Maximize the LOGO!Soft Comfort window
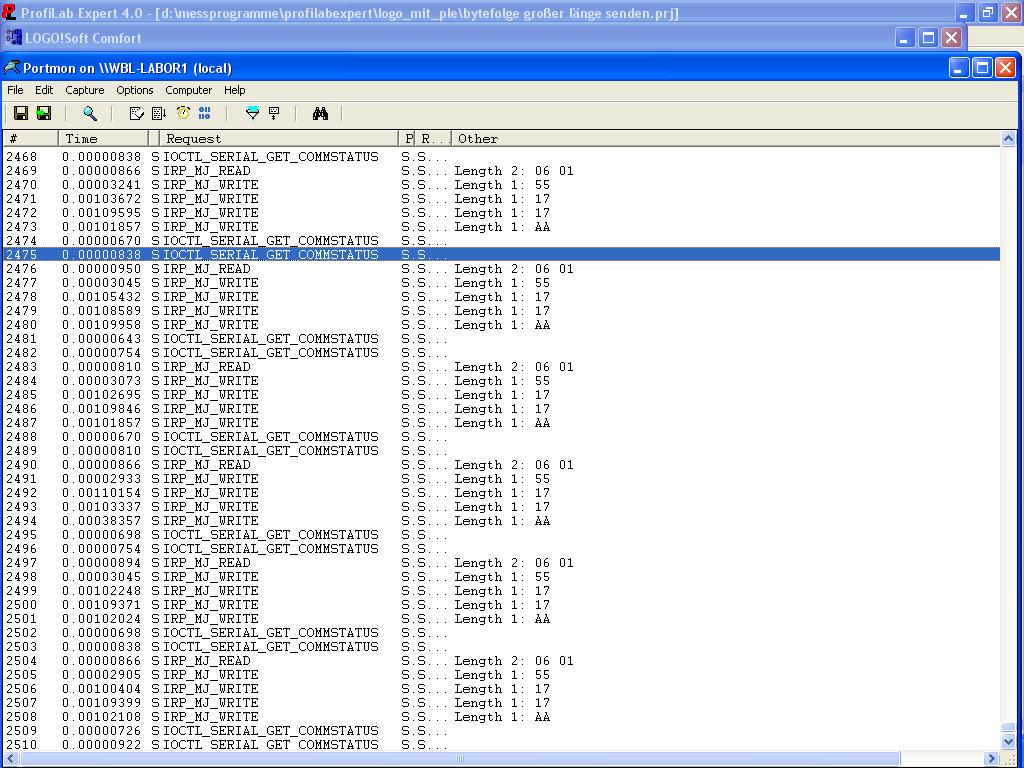The width and height of the screenshot is (1024, 768). [928, 38]
